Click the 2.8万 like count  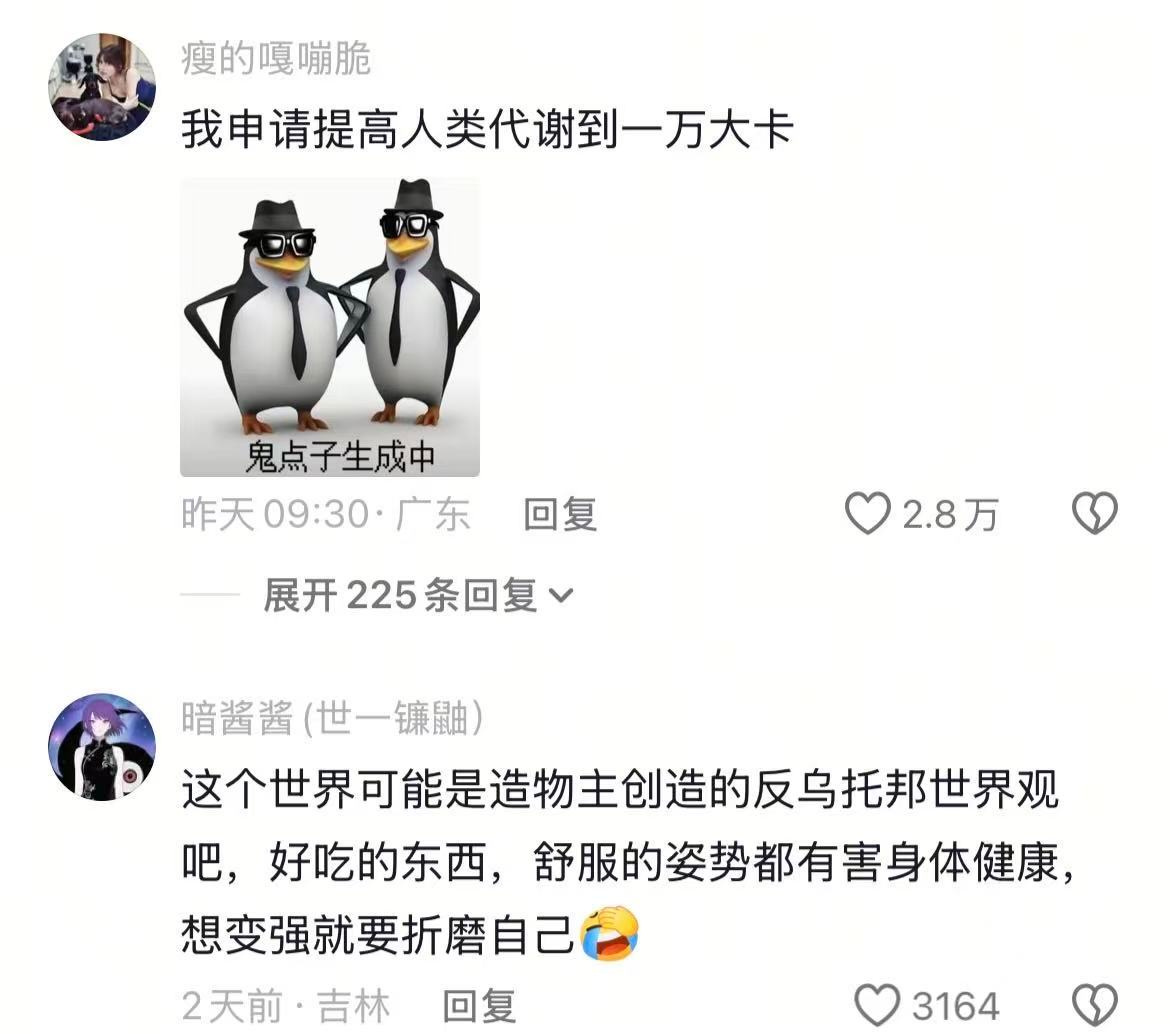(x=950, y=515)
